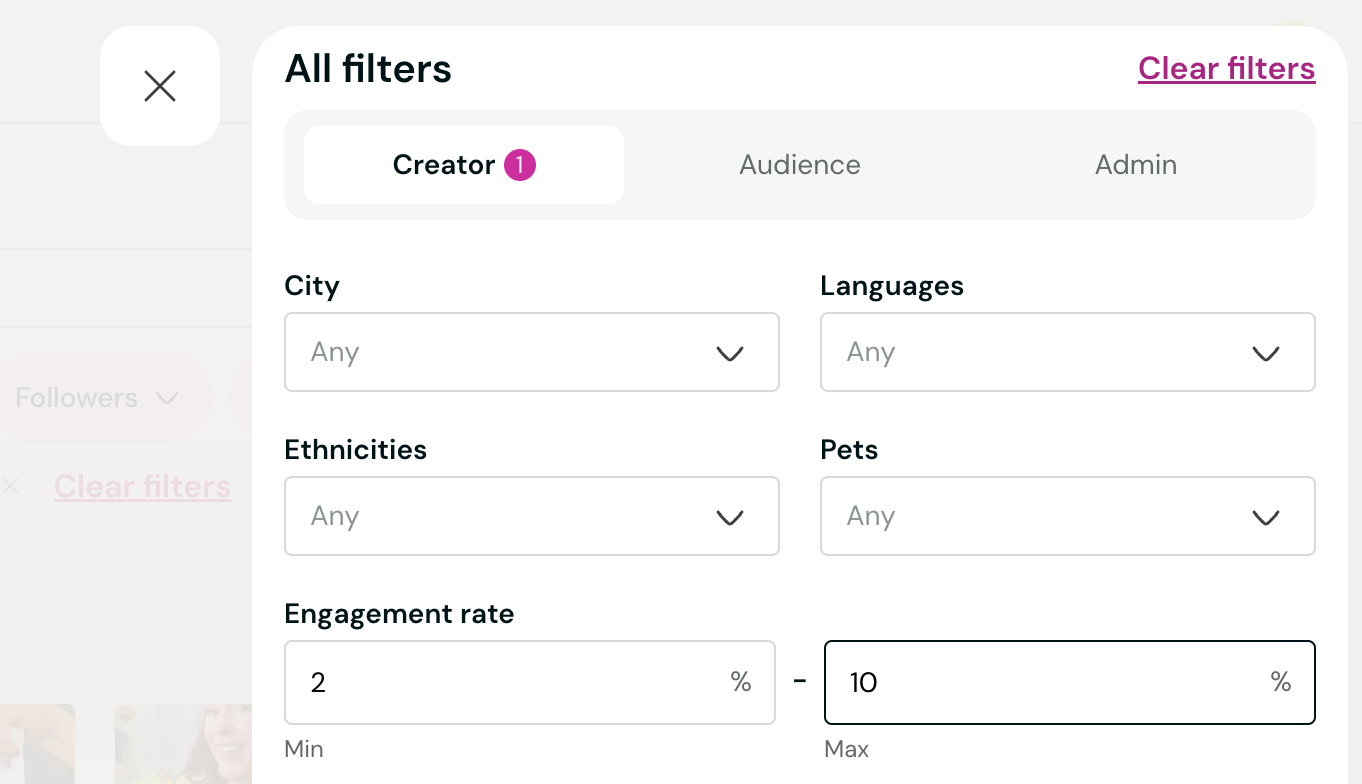Image resolution: width=1362 pixels, height=784 pixels.
Task: Open the Languages dropdown
Action: pyautogui.click(x=1067, y=352)
